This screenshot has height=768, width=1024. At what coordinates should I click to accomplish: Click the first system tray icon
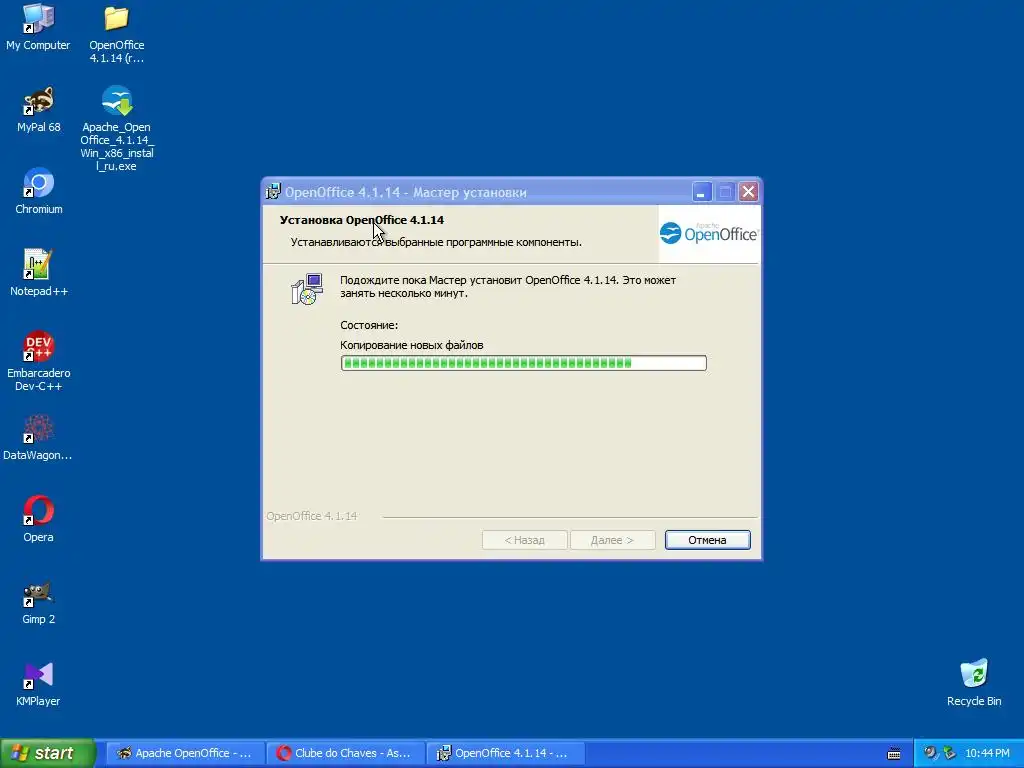click(929, 753)
